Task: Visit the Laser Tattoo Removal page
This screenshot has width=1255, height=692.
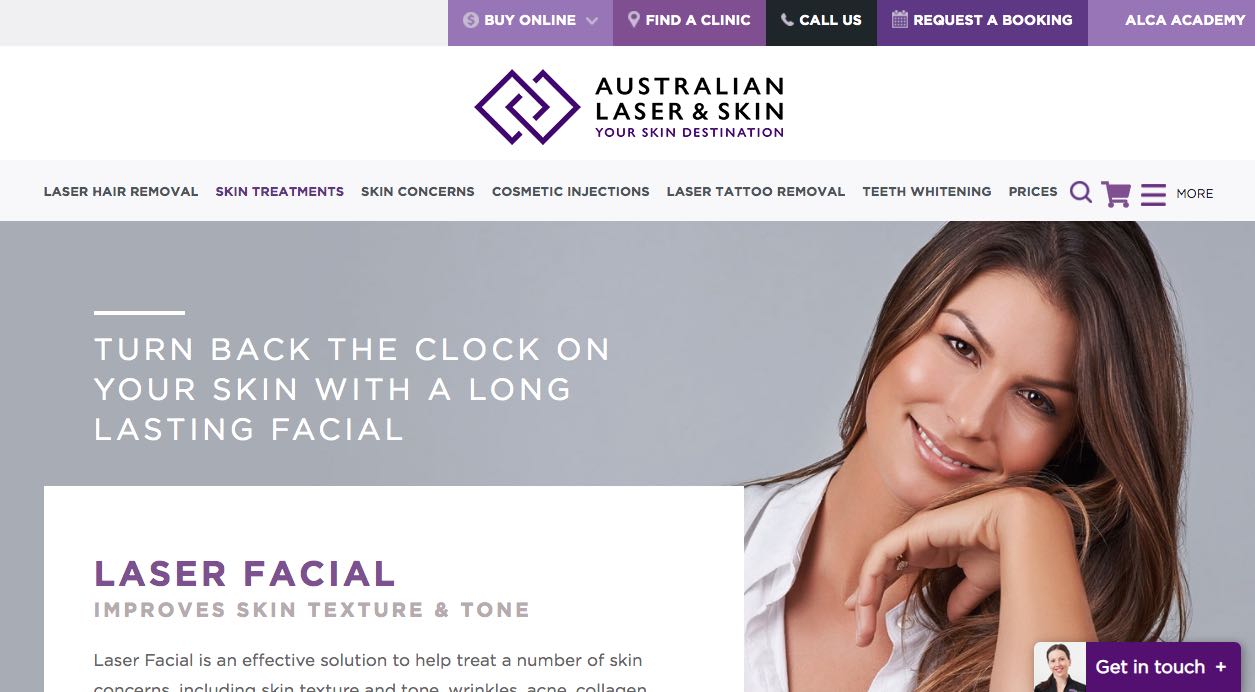Action: click(x=756, y=191)
